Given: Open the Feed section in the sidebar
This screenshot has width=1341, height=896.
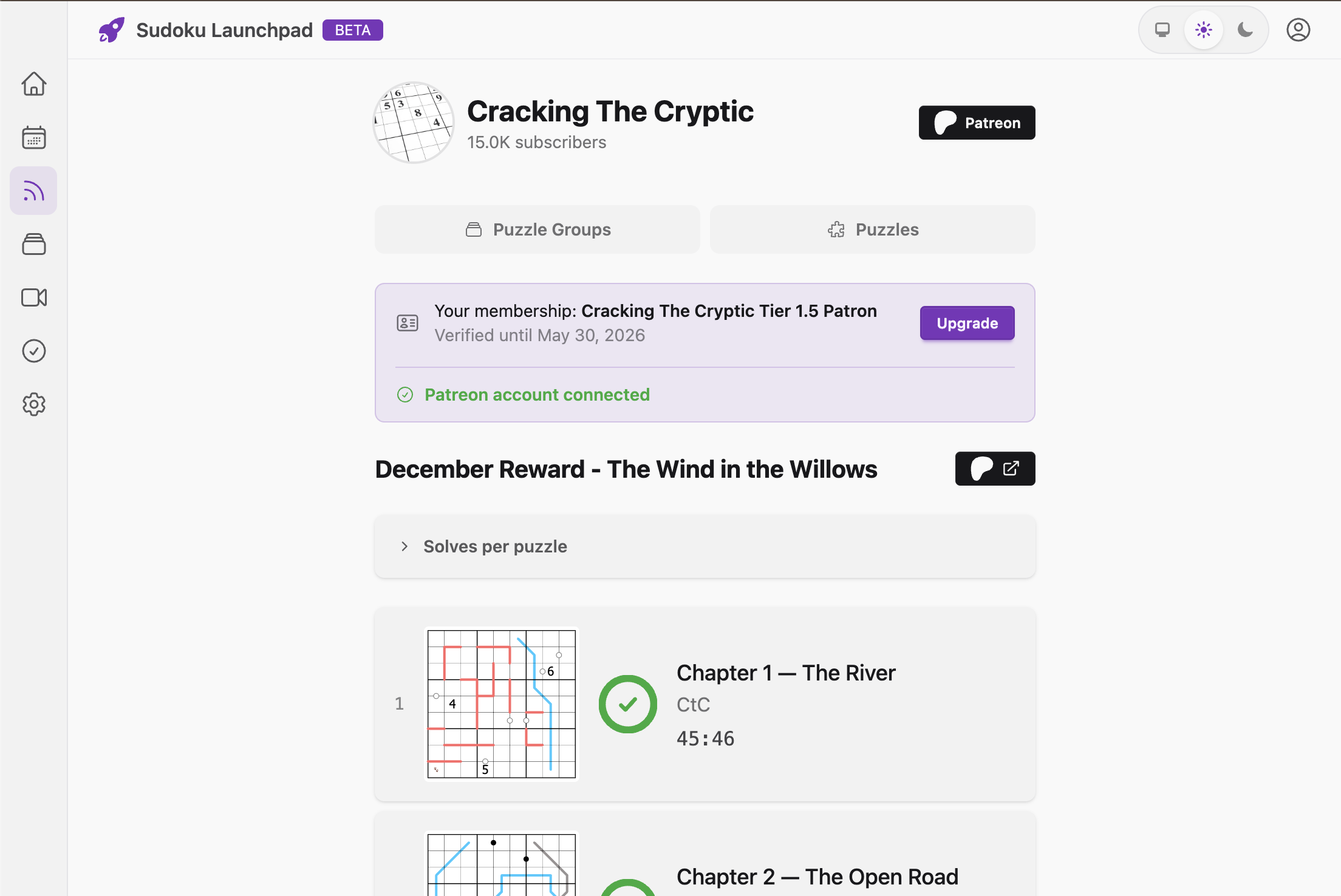Looking at the screenshot, I should click(x=33, y=191).
